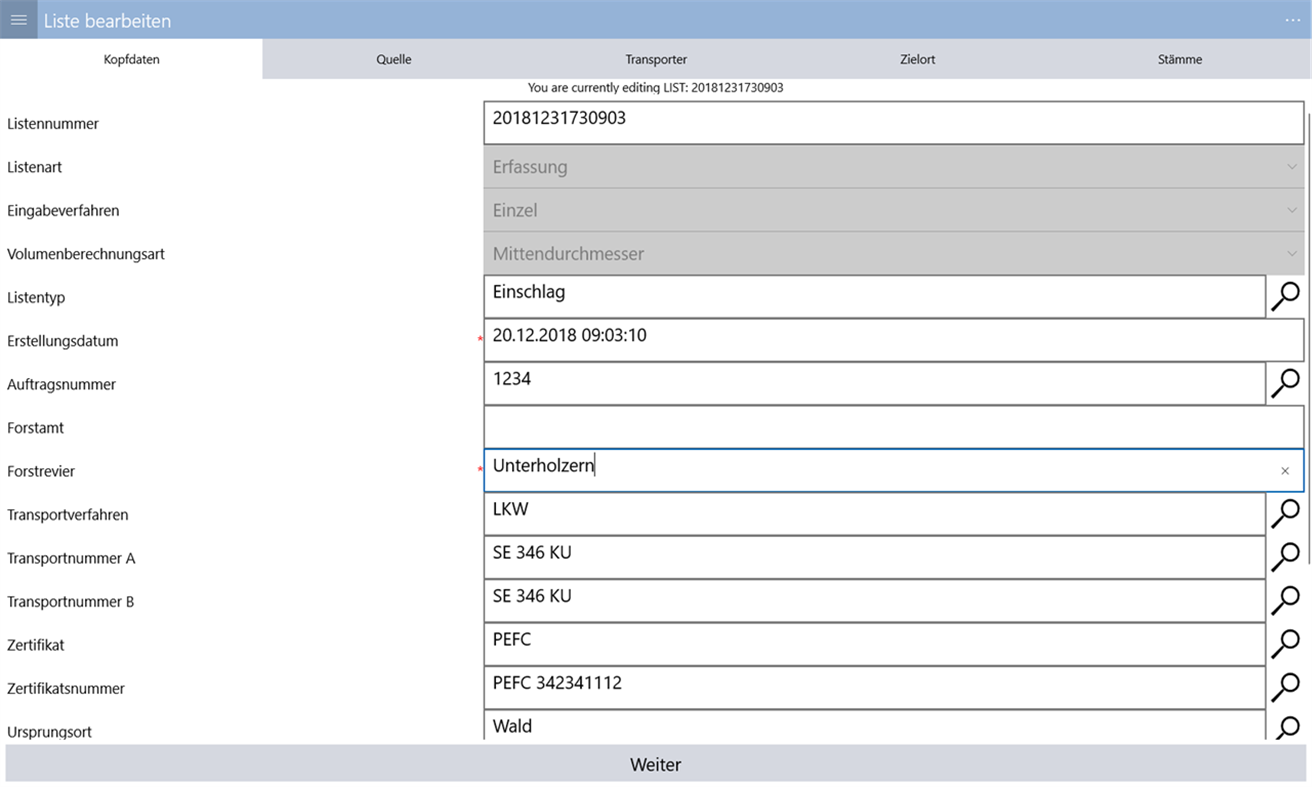The image size is (1312, 787).
Task: Open the Volumenberechnungsart dropdown showing Mittendurchmesser
Action: click(1290, 253)
